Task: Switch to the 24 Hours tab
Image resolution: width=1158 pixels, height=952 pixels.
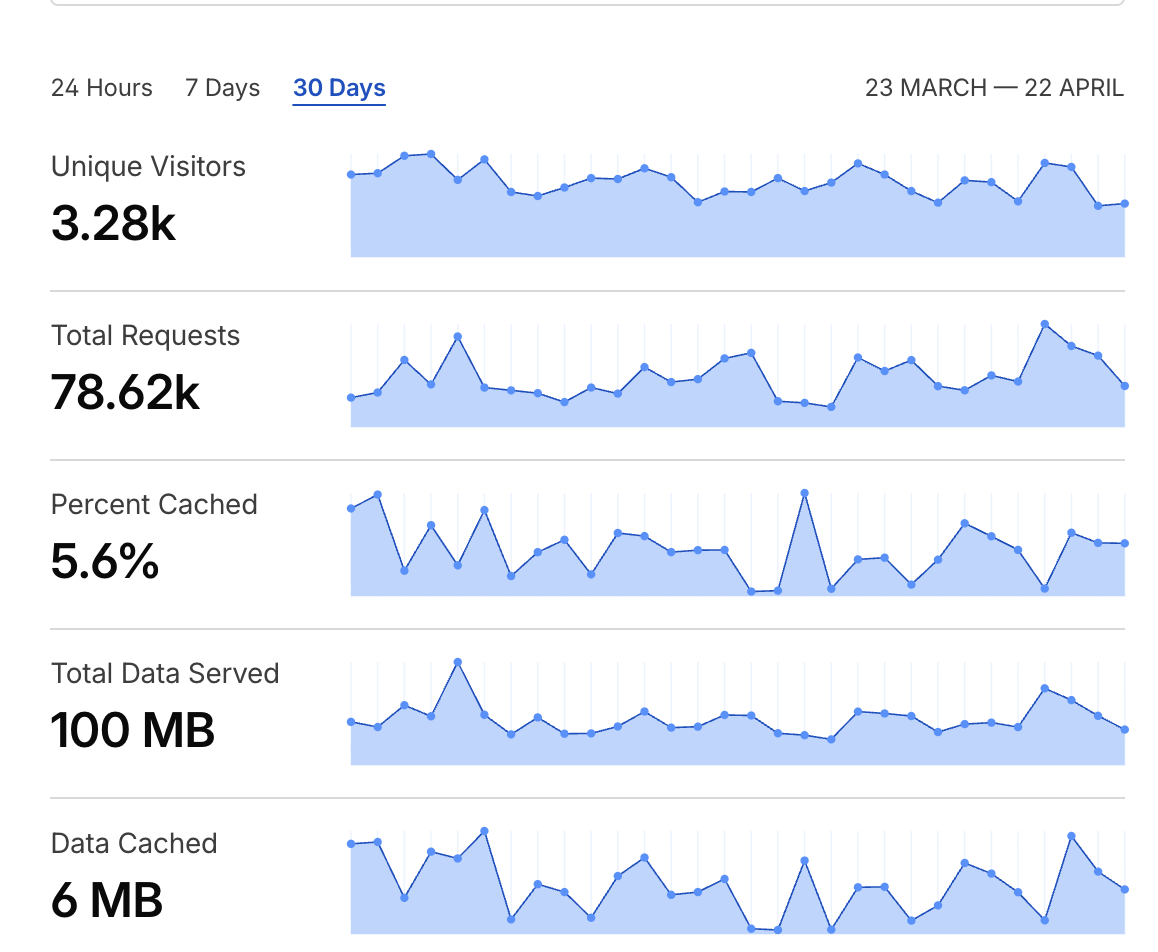Action: point(101,88)
